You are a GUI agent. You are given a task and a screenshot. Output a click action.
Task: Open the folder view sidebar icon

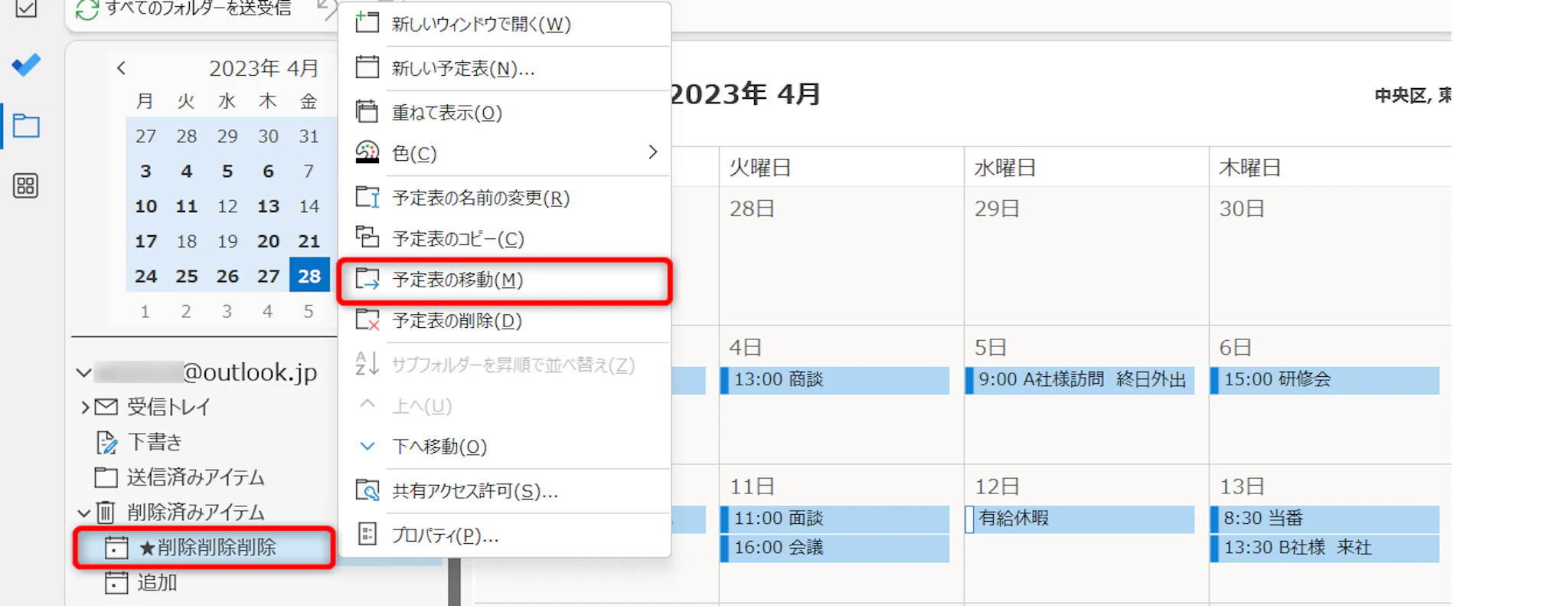click(x=26, y=126)
